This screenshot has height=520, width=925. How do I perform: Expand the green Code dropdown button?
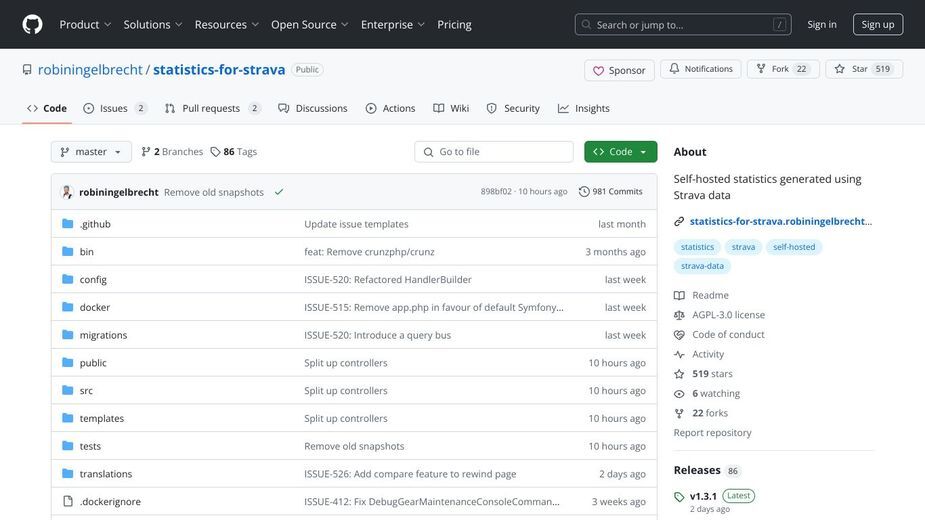click(621, 152)
